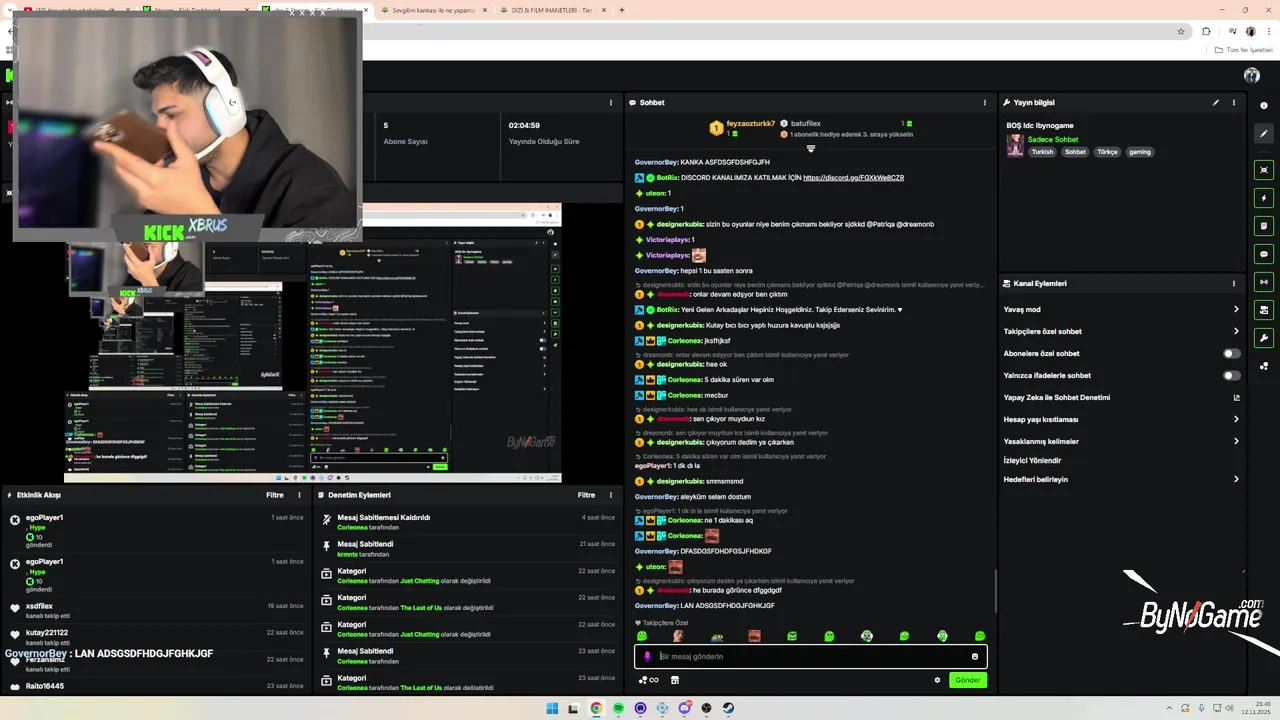Bookmark this page with the star icon
1280x720 pixels.
pyautogui.click(x=1181, y=31)
